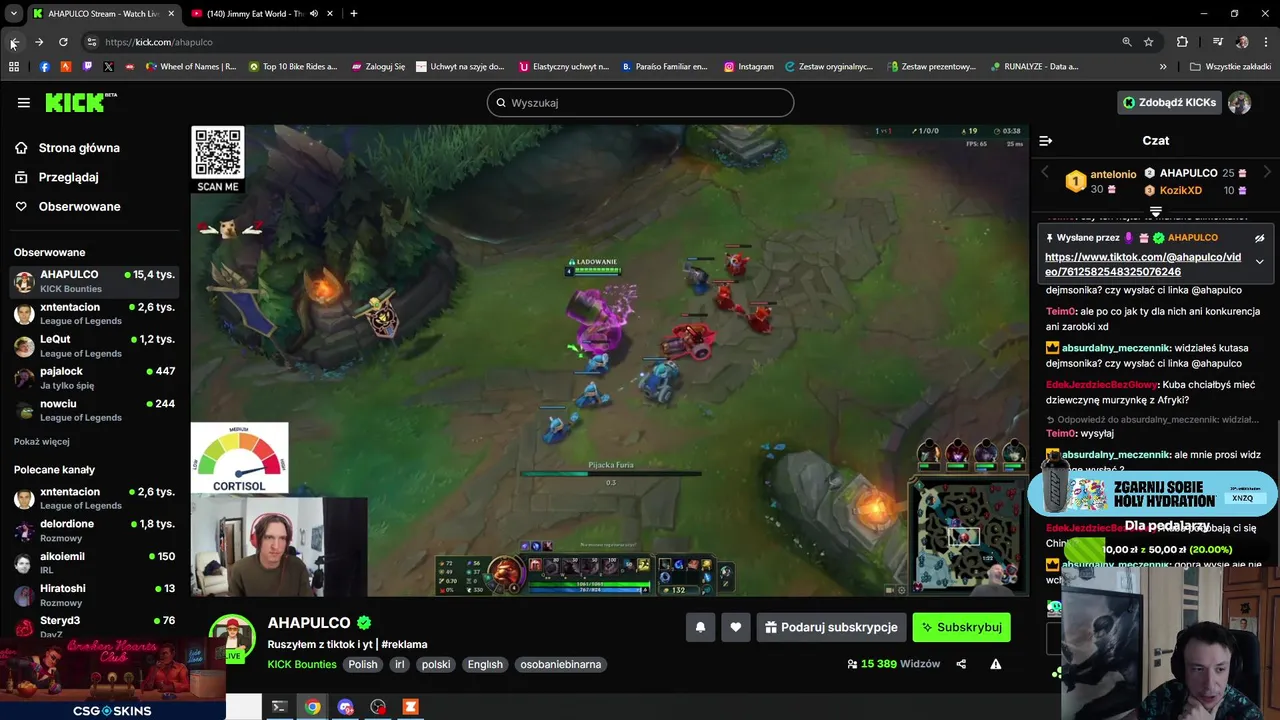
Task: Open AHAPULCO channel in followed list
Action: [x=95, y=281]
